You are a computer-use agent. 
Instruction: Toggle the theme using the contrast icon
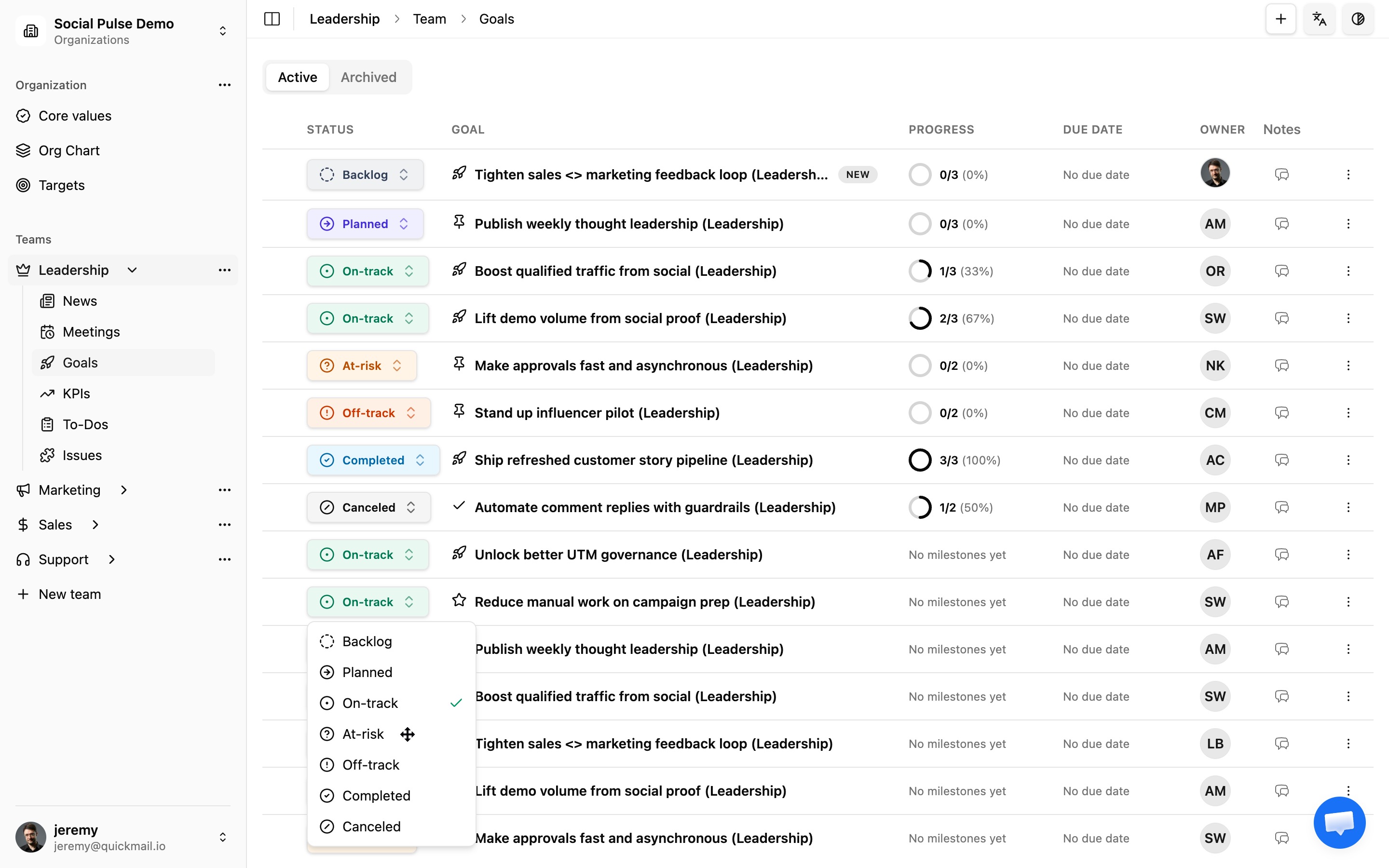[x=1358, y=19]
